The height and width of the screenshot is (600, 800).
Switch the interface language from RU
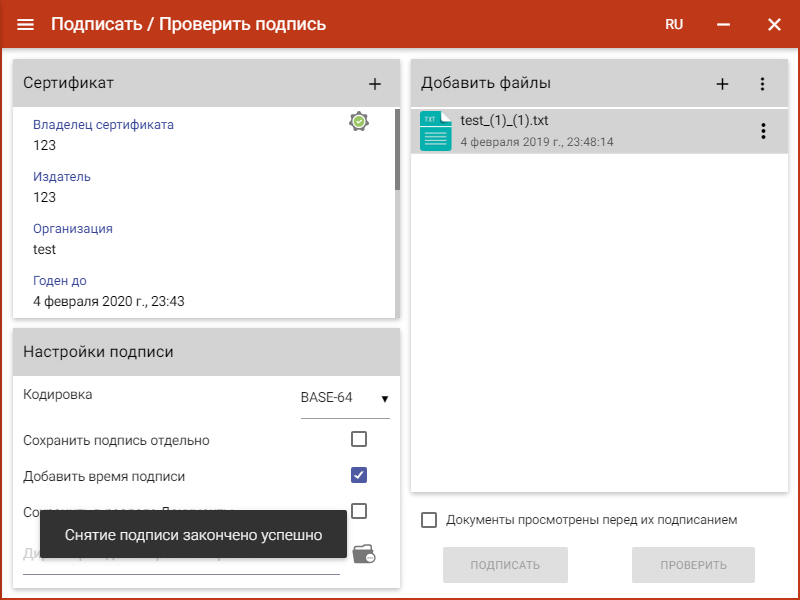[x=674, y=24]
